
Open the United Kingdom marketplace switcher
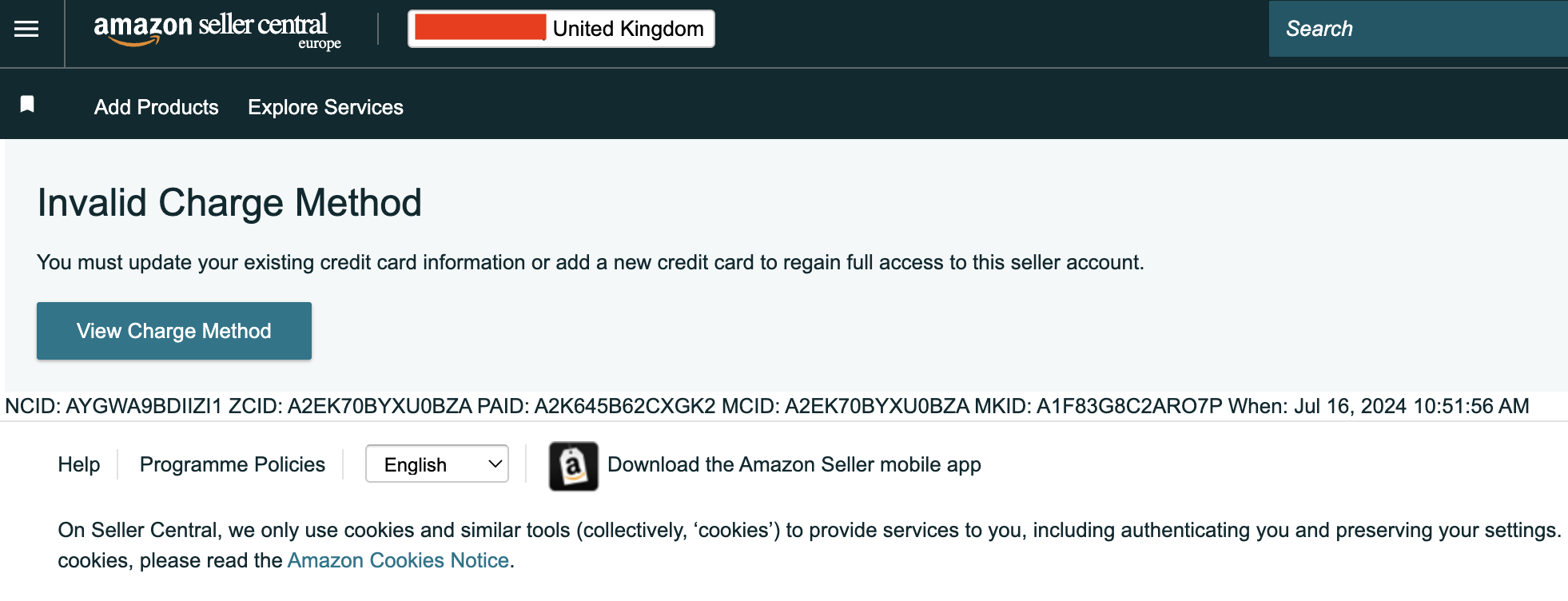coord(561,29)
